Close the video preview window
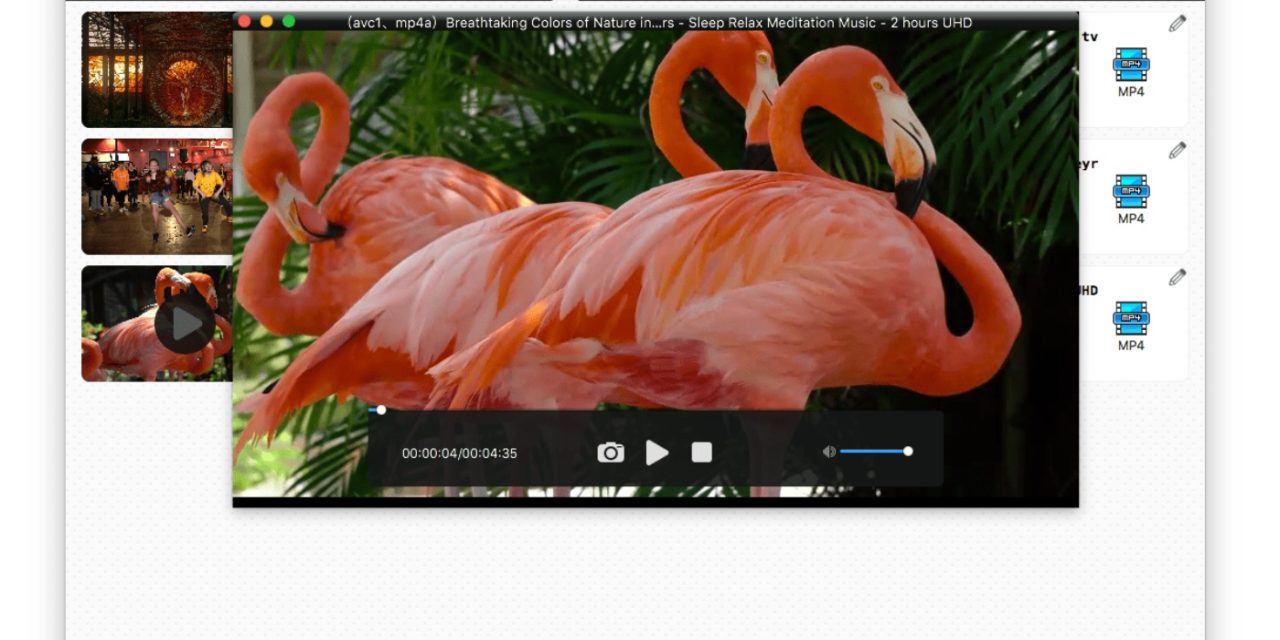Image resolution: width=1280 pixels, height=640 pixels. click(244, 21)
